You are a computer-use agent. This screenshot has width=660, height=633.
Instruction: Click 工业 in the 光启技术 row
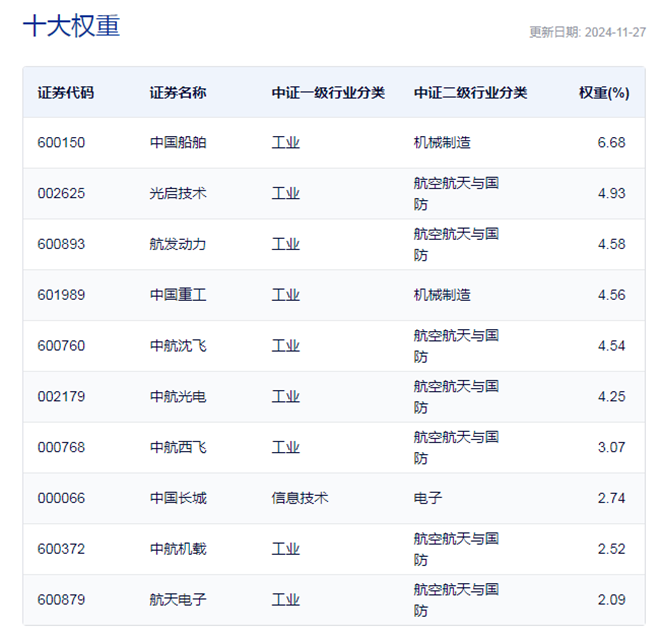point(285,194)
